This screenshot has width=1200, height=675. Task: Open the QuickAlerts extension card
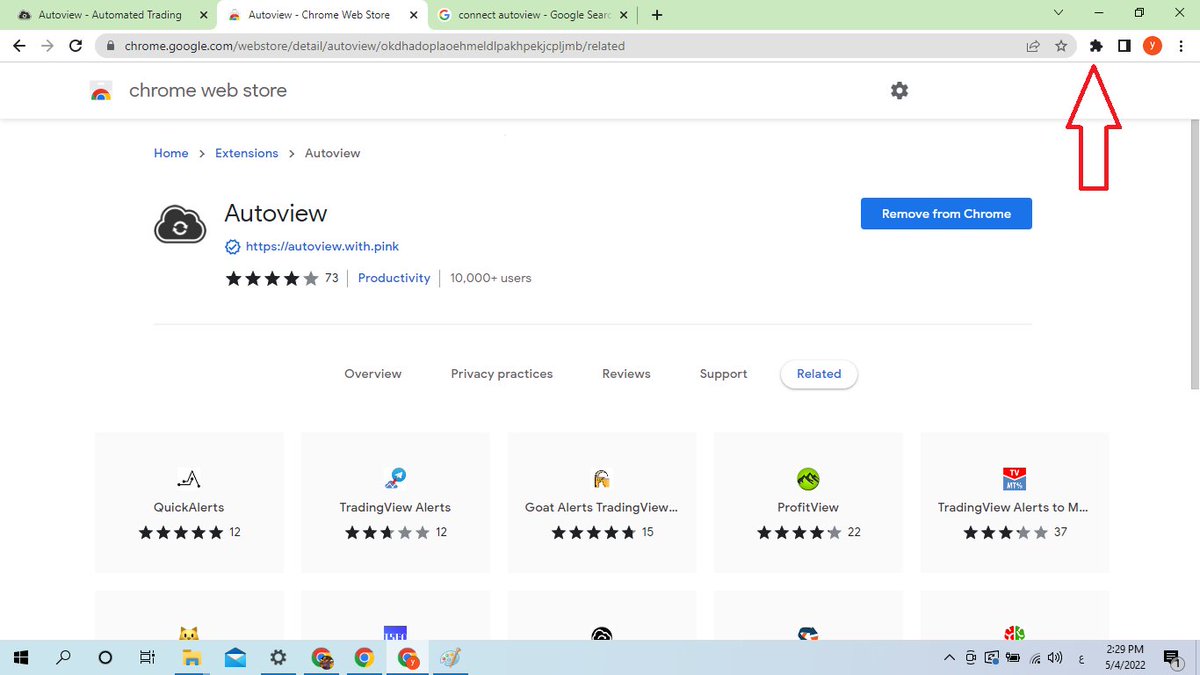tap(189, 503)
